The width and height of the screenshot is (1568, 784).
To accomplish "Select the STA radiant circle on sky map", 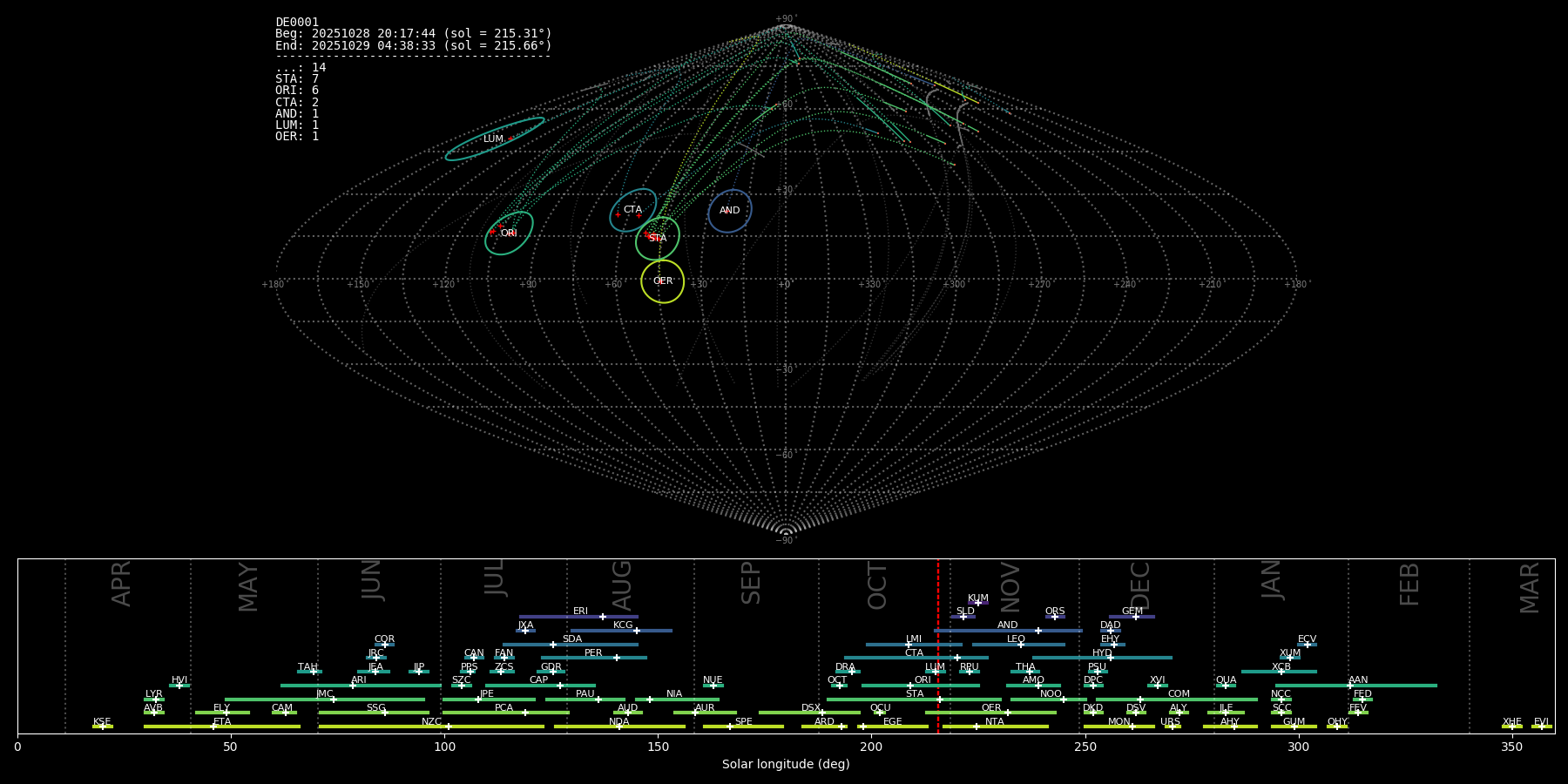I will tap(658, 238).
